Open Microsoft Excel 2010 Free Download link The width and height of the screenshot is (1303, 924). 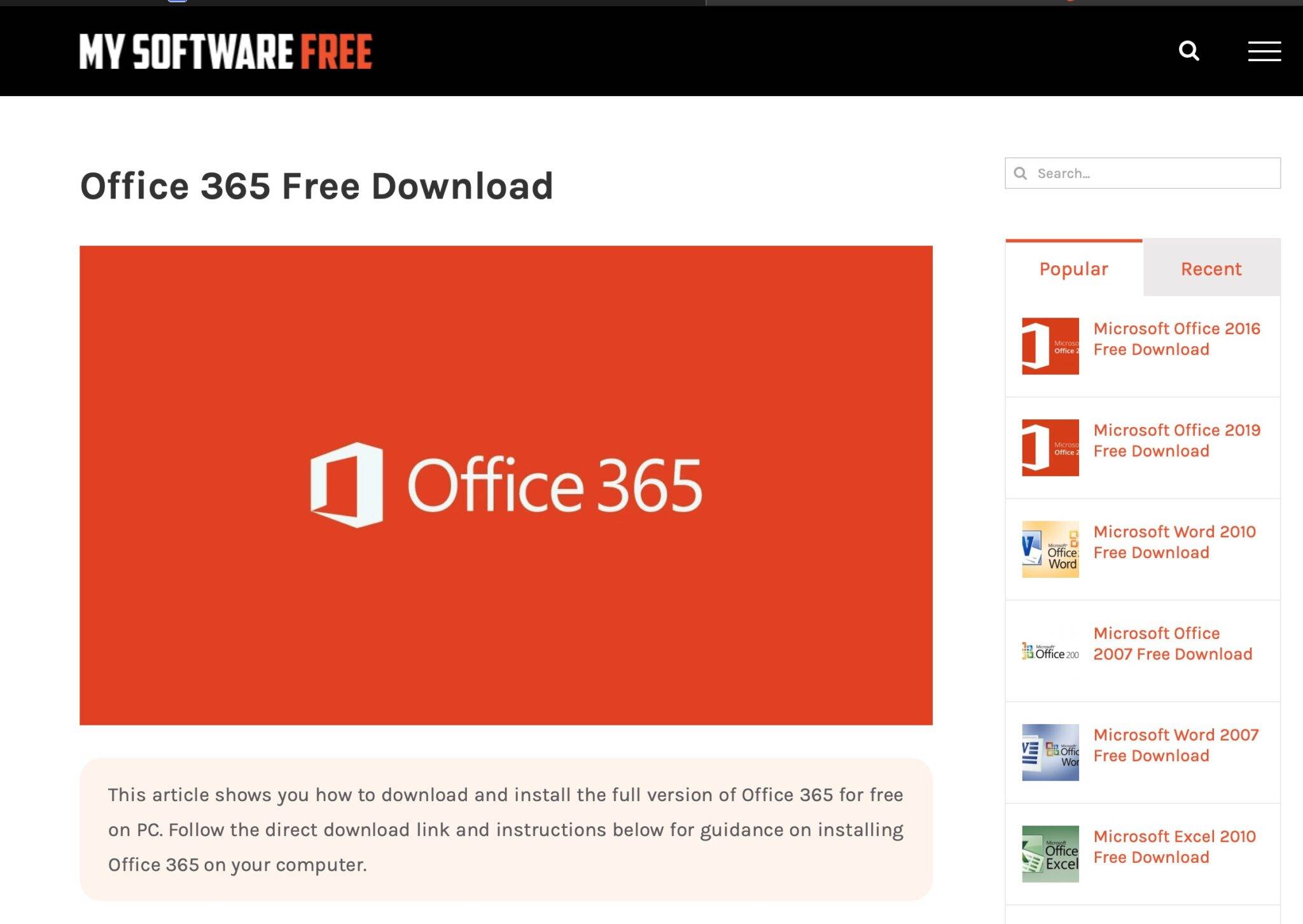(1175, 846)
